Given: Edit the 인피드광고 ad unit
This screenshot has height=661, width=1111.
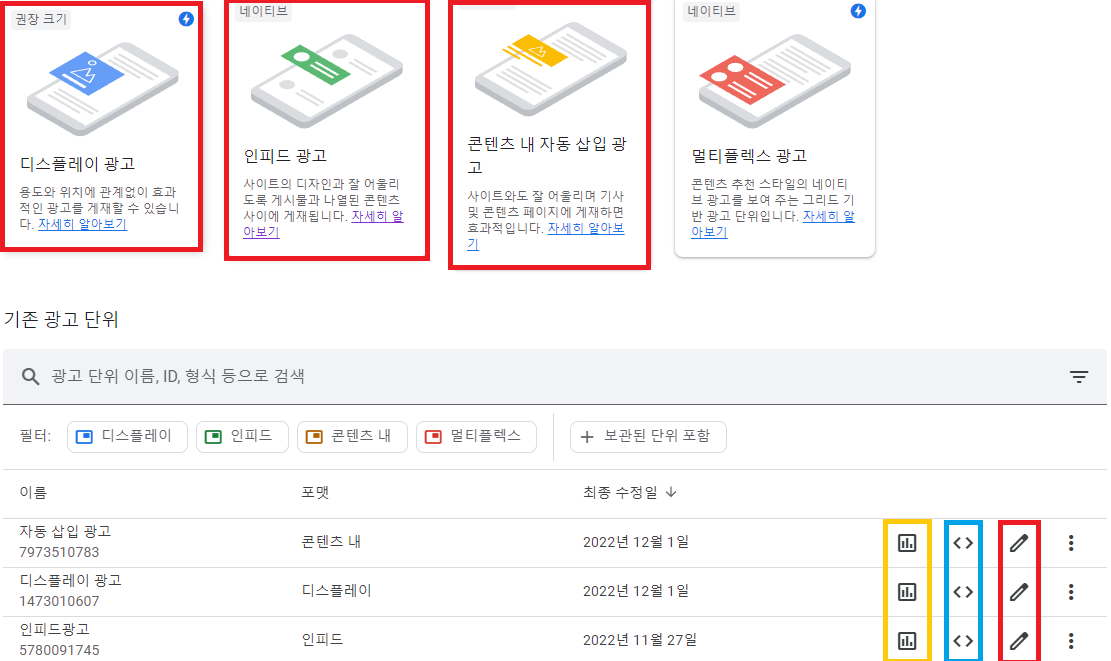Looking at the screenshot, I should (1019, 640).
